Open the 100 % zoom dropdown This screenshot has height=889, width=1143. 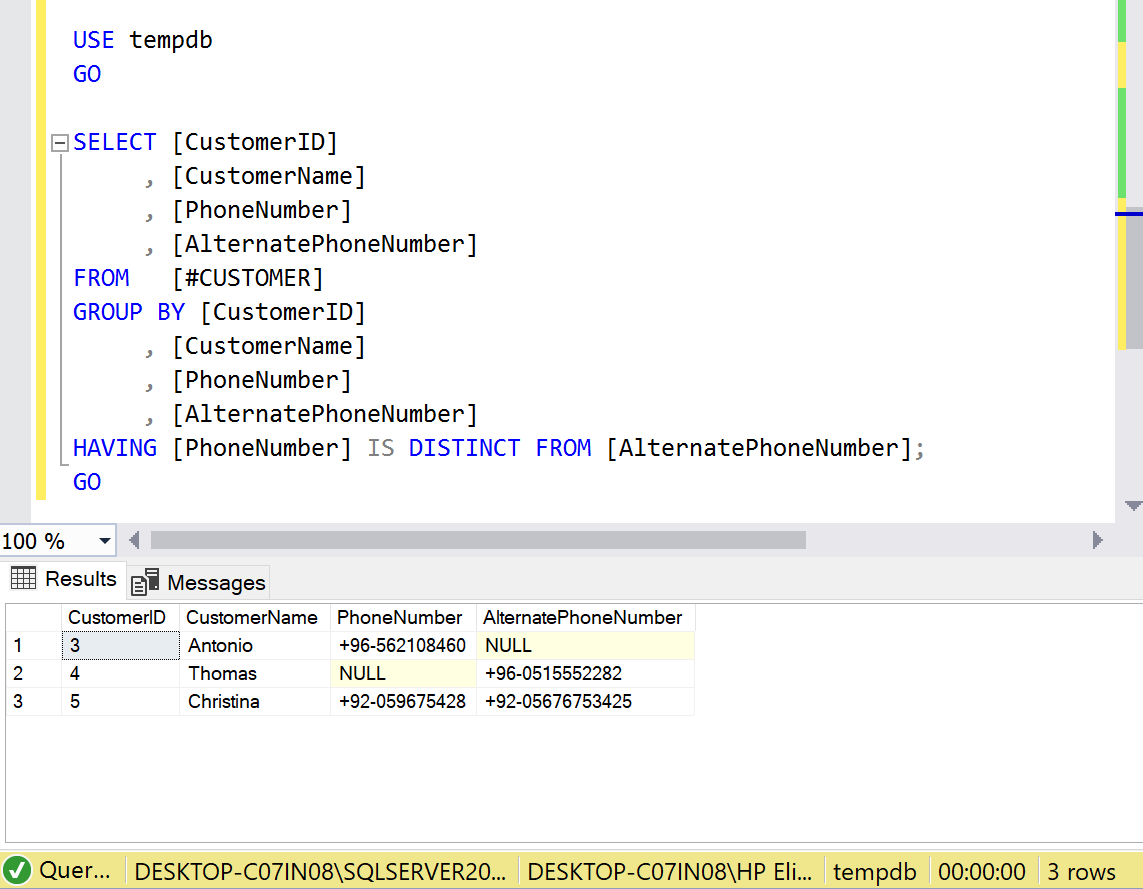click(x=105, y=541)
